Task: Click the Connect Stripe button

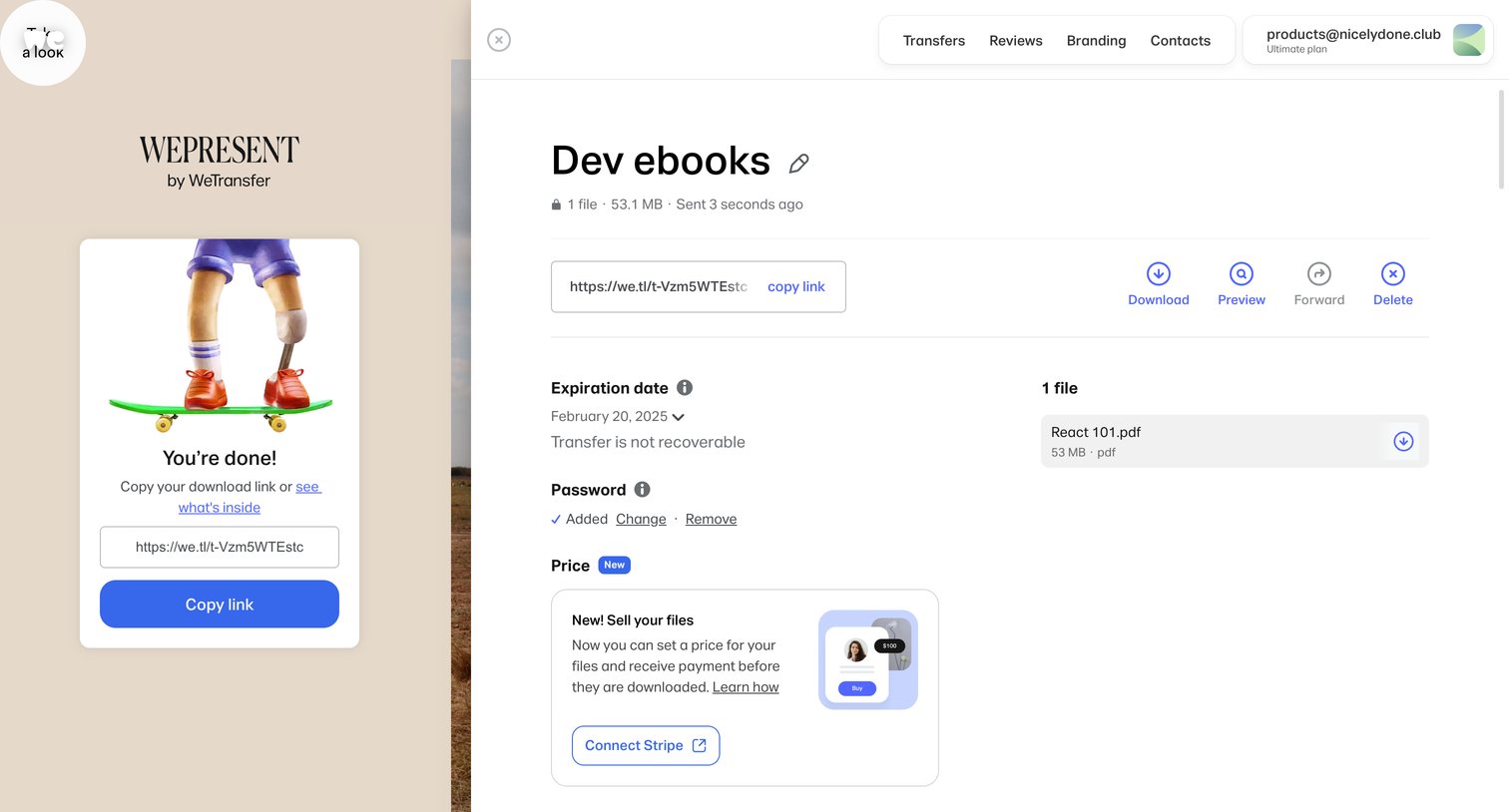Action: pyautogui.click(x=646, y=745)
